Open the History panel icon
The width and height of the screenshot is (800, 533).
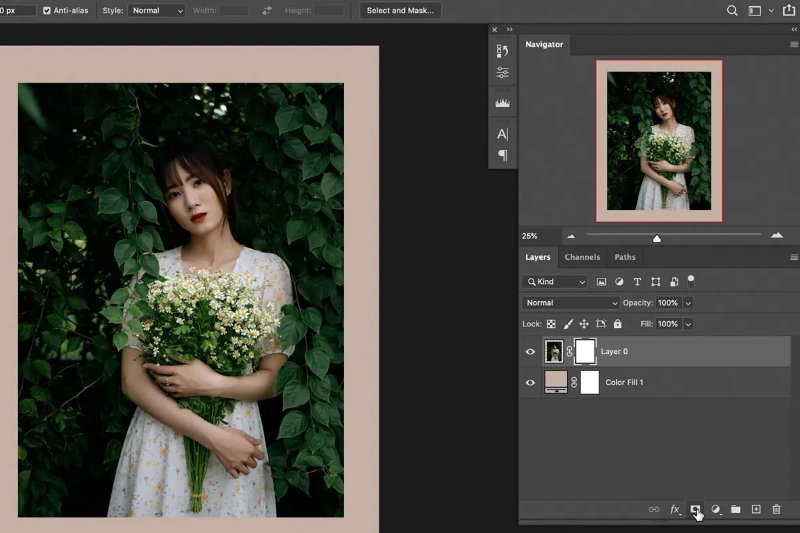click(502, 51)
